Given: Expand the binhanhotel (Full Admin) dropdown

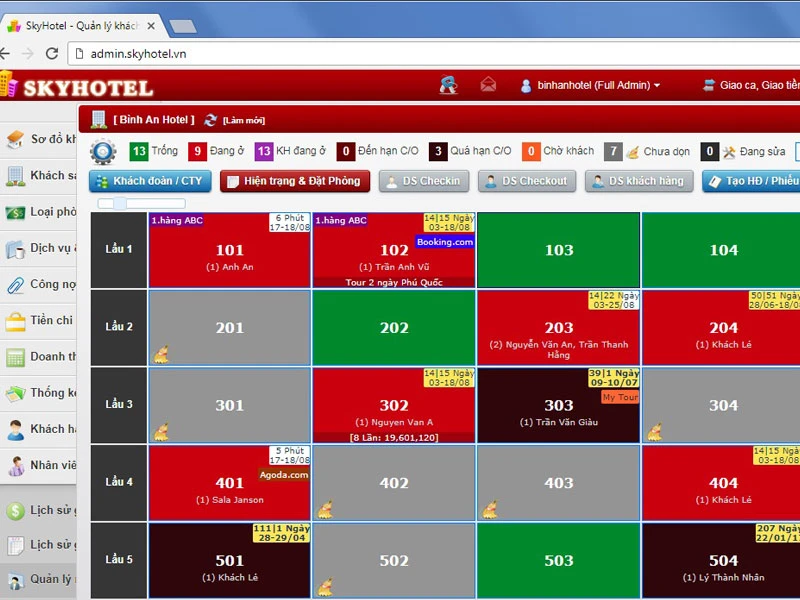Looking at the screenshot, I should (x=591, y=86).
